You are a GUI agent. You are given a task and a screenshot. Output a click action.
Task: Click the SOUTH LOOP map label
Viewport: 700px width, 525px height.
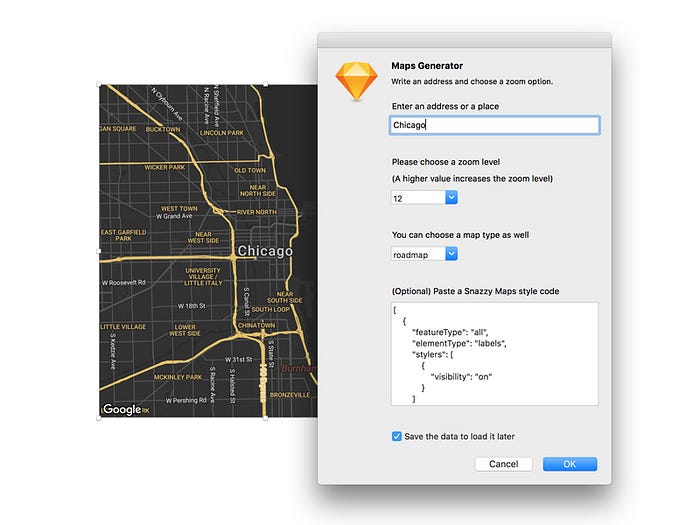(x=270, y=309)
